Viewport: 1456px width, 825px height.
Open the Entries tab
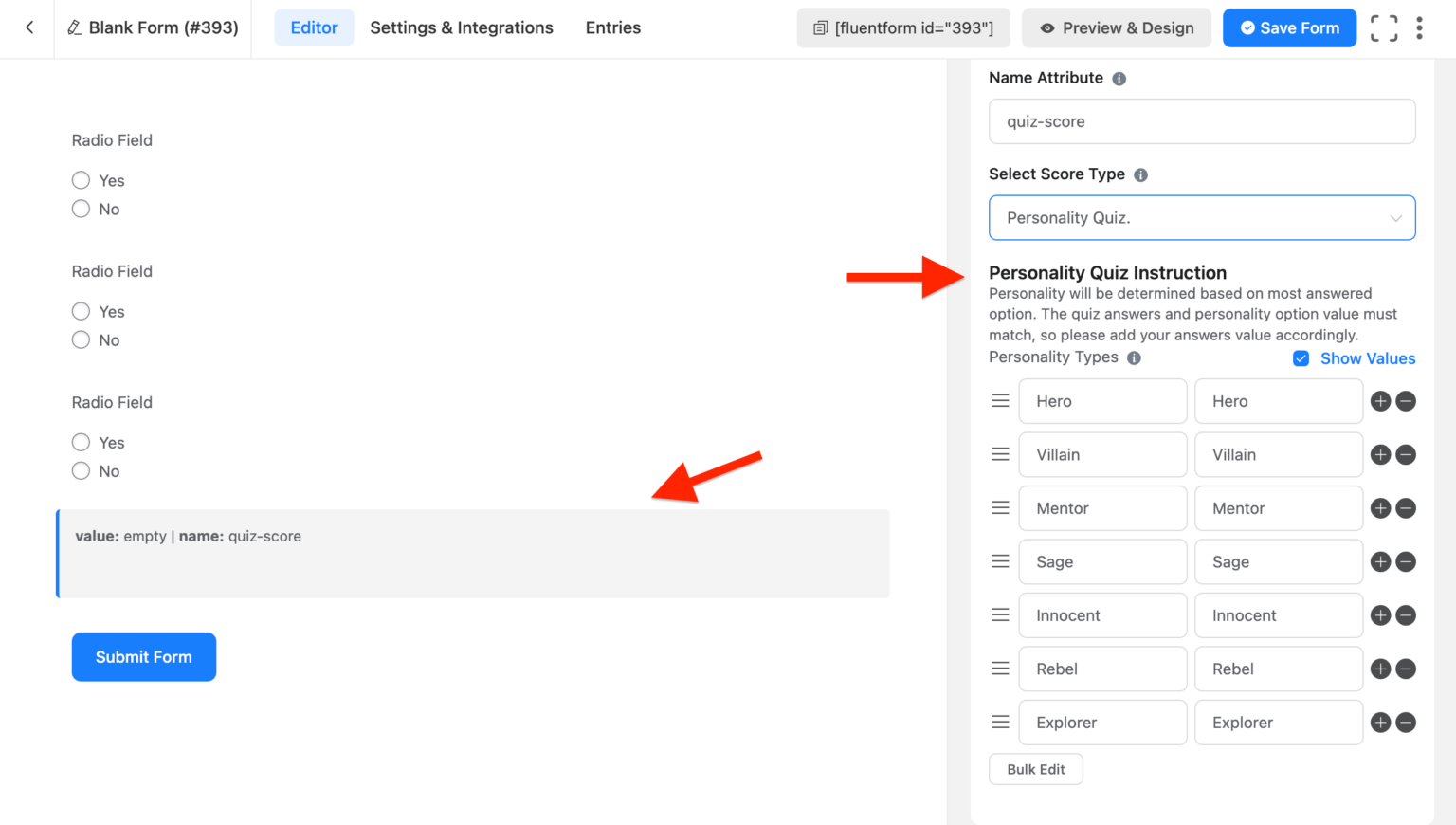point(612,27)
